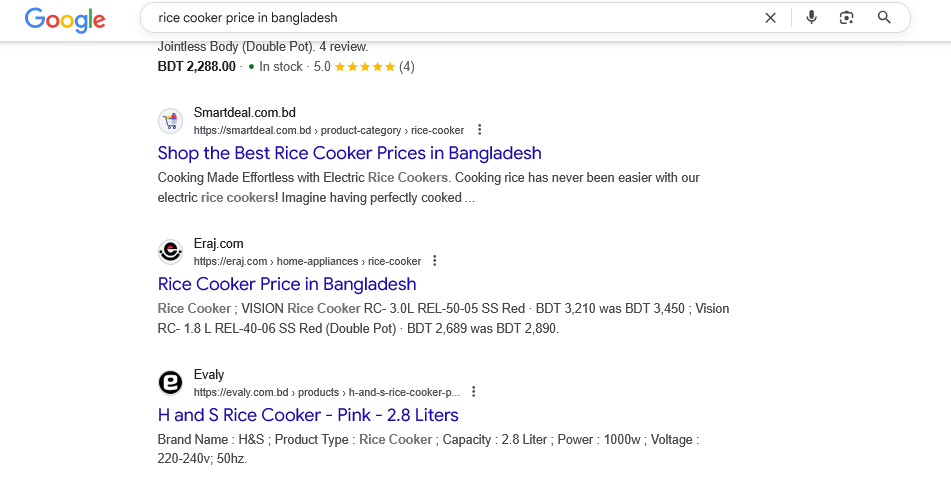Open "Rice Cooker Price in Bangladesh" result
The image size is (951, 477).
click(x=286, y=284)
